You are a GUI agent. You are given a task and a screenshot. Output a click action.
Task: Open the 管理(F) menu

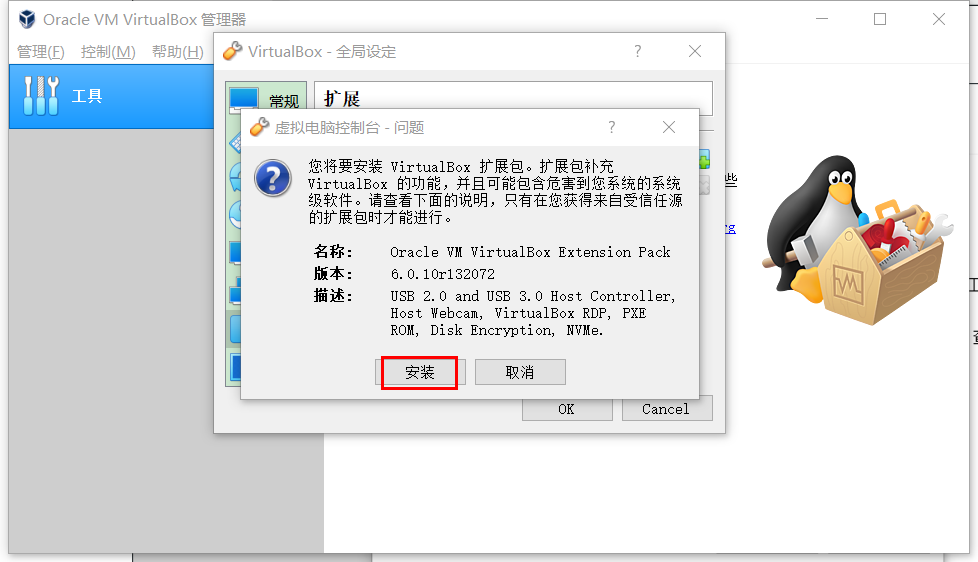(x=41, y=52)
